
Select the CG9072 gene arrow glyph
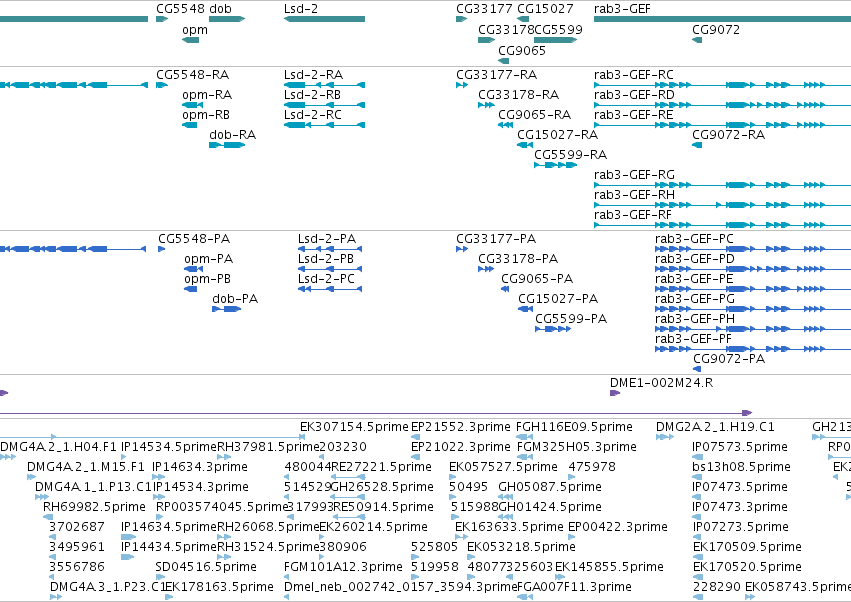click(697, 40)
